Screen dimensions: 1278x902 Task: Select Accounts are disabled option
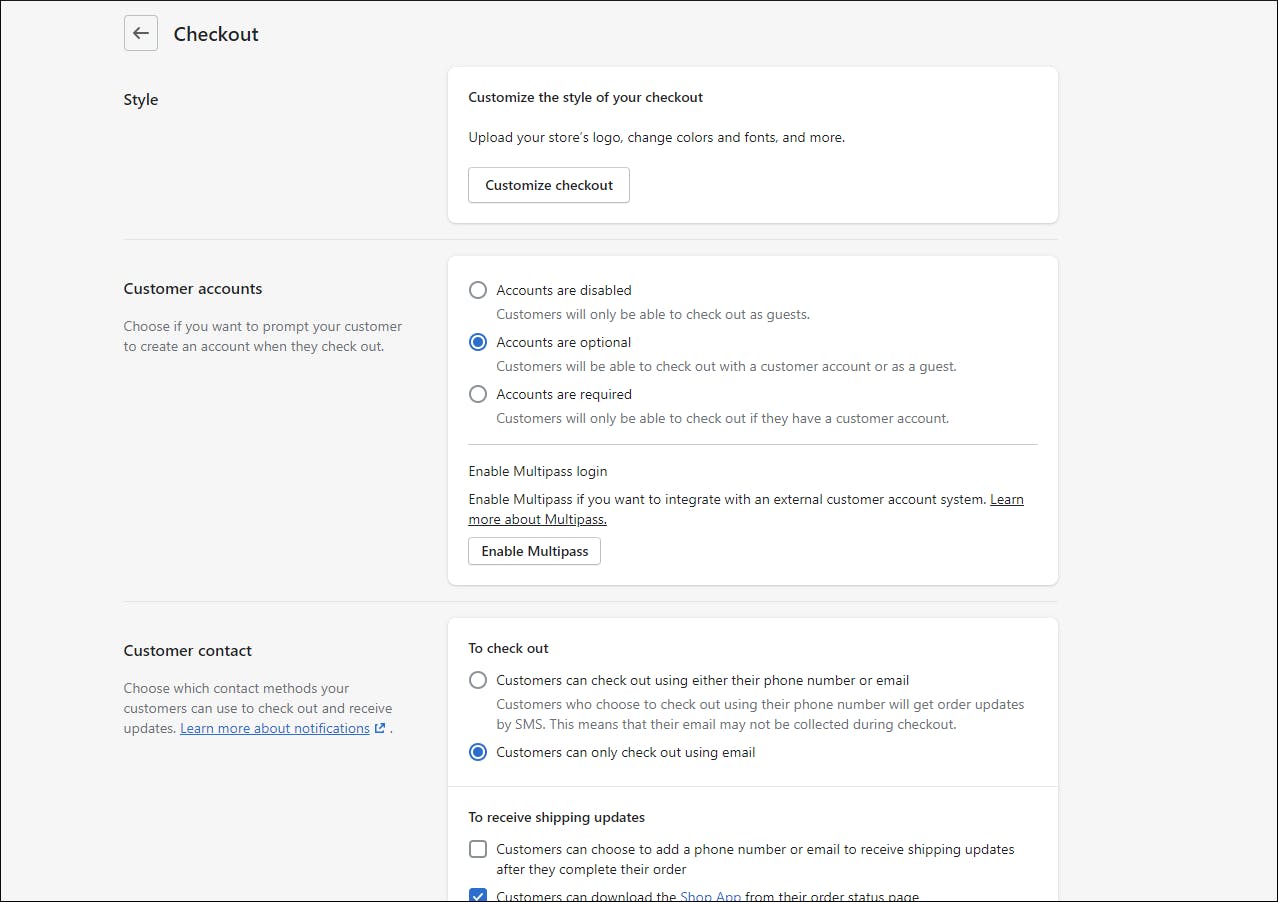(x=478, y=290)
